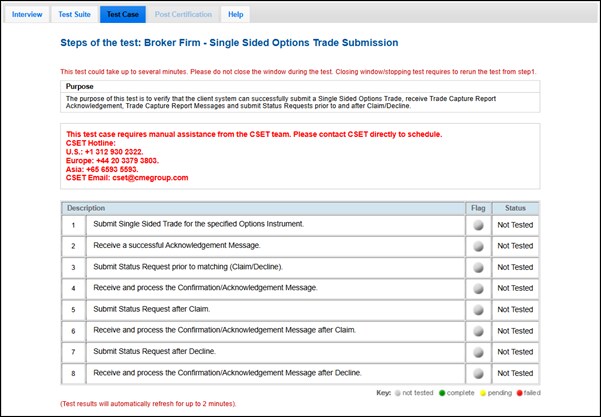
Task: Click the flag icon for step 1
Action: (x=478, y=225)
